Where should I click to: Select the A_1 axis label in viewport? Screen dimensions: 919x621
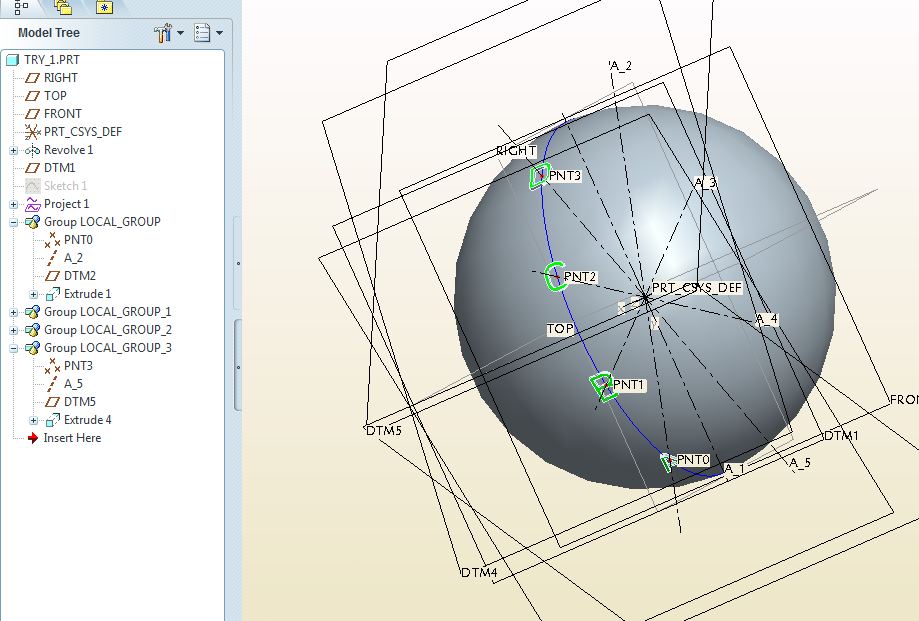pos(734,469)
